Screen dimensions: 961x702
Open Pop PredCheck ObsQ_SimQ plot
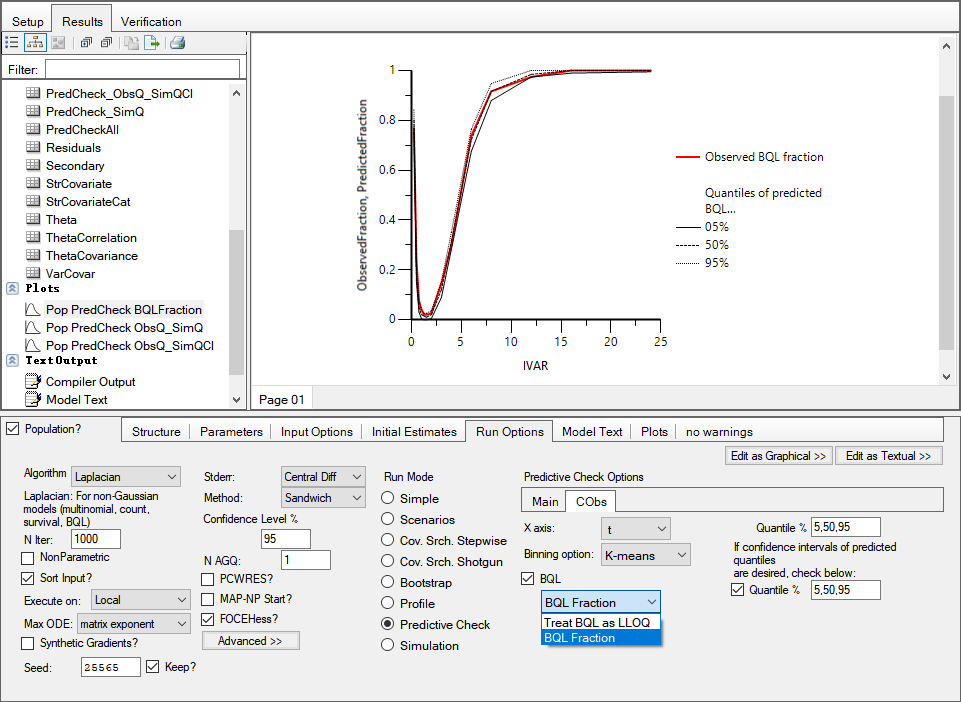coord(124,328)
